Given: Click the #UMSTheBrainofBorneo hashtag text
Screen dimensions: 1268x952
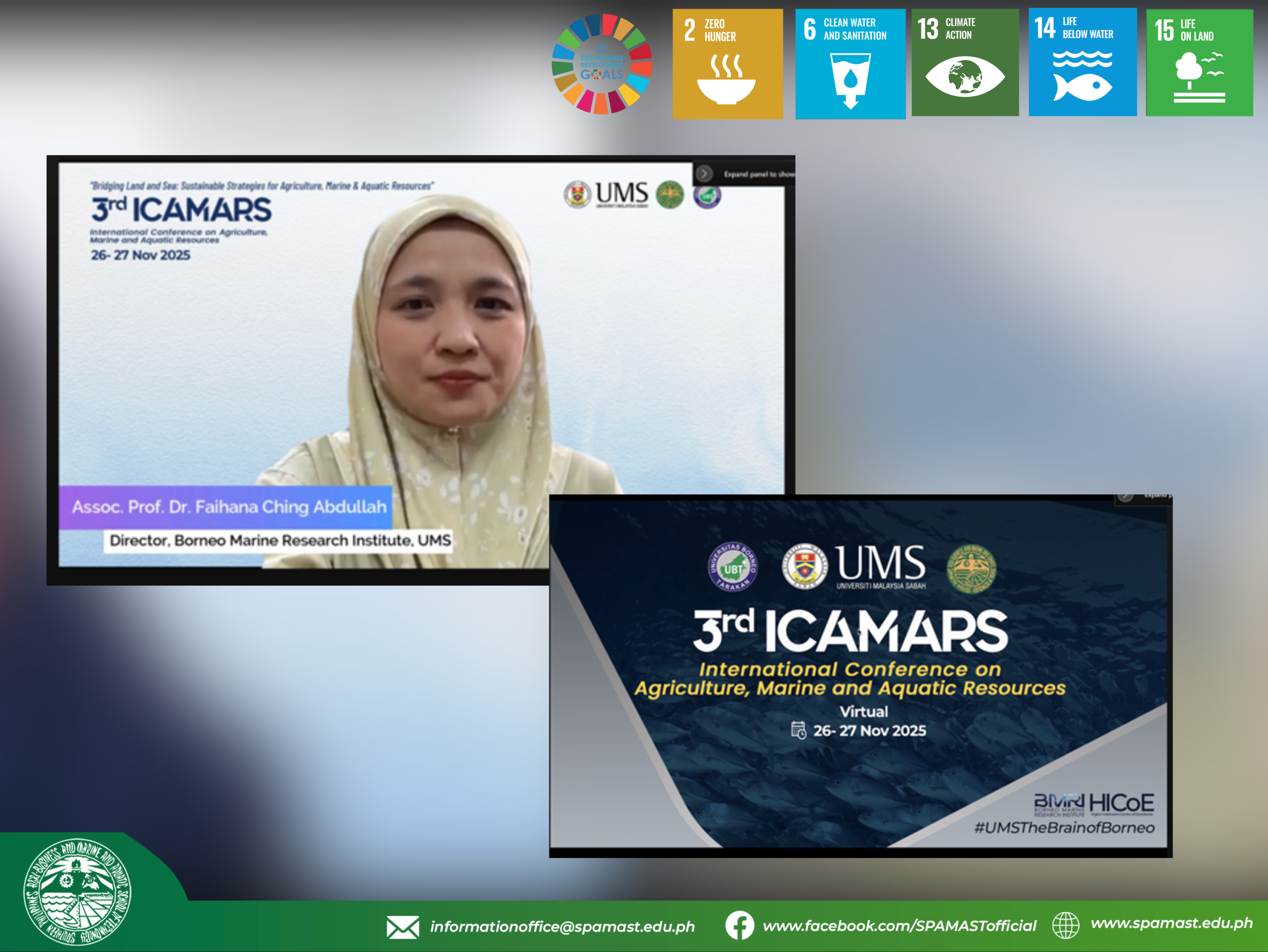Looking at the screenshot, I should click(1064, 828).
